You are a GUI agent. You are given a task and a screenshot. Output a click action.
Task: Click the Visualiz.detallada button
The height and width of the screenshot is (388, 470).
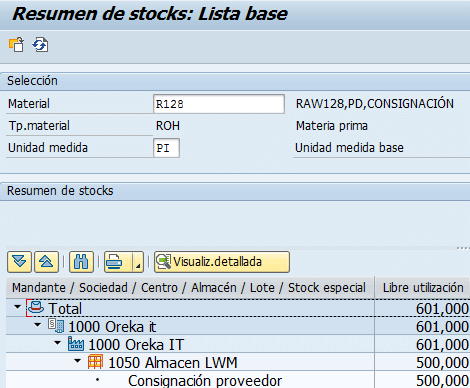point(222,262)
